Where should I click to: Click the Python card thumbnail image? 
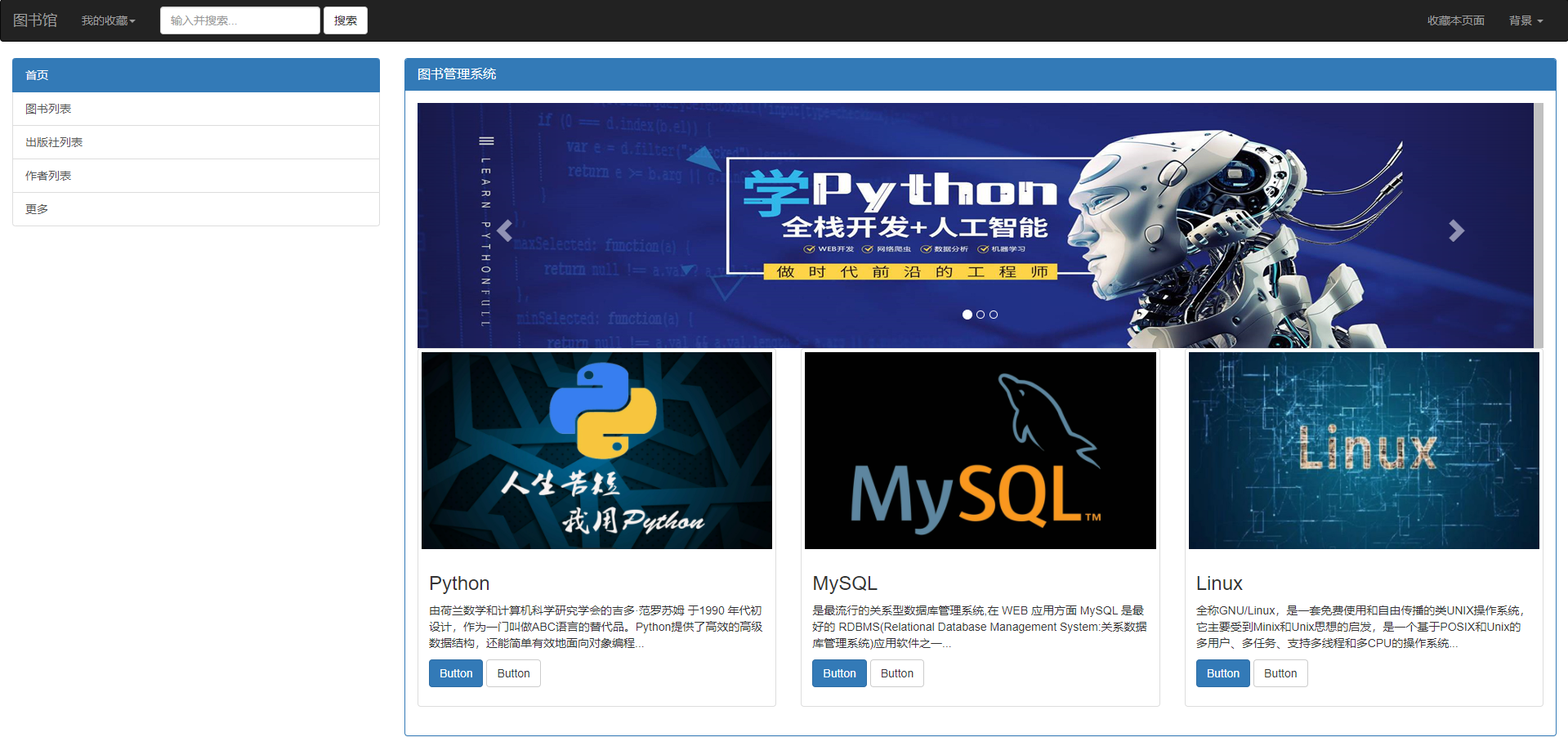(596, 450)
